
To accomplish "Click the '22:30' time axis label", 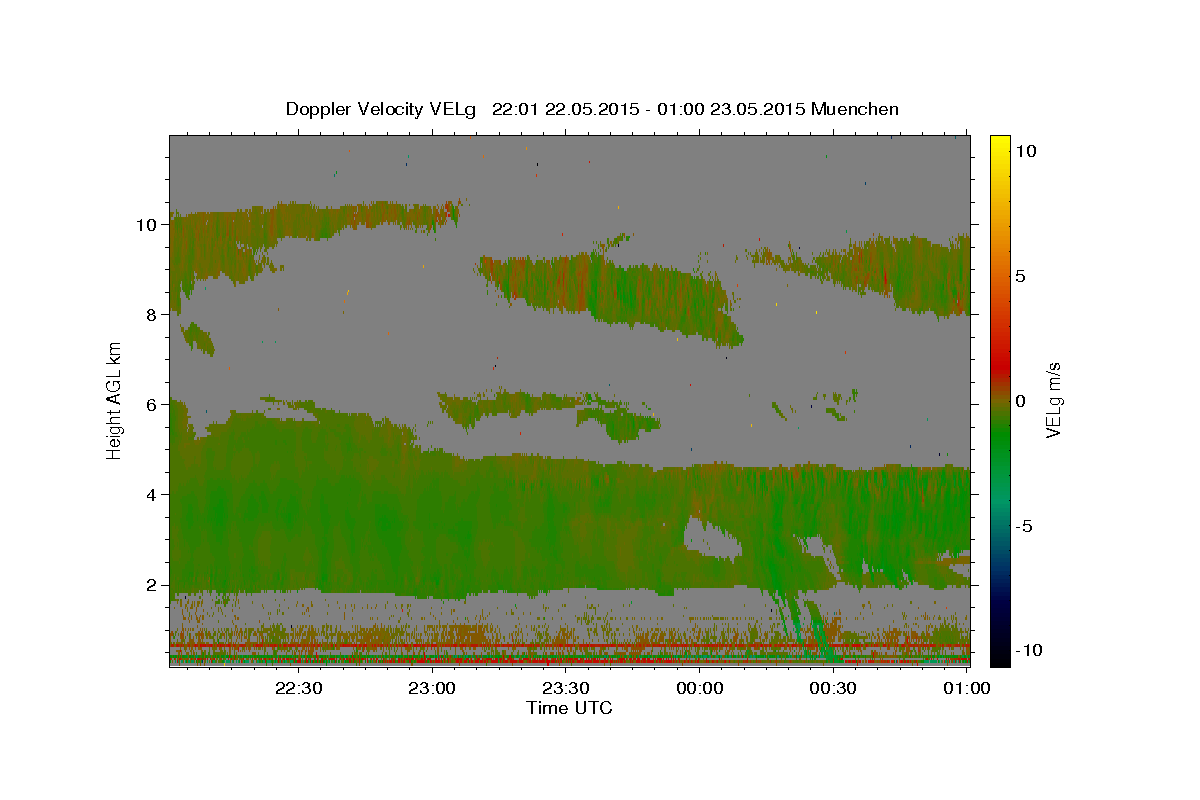I will point(298,688).
